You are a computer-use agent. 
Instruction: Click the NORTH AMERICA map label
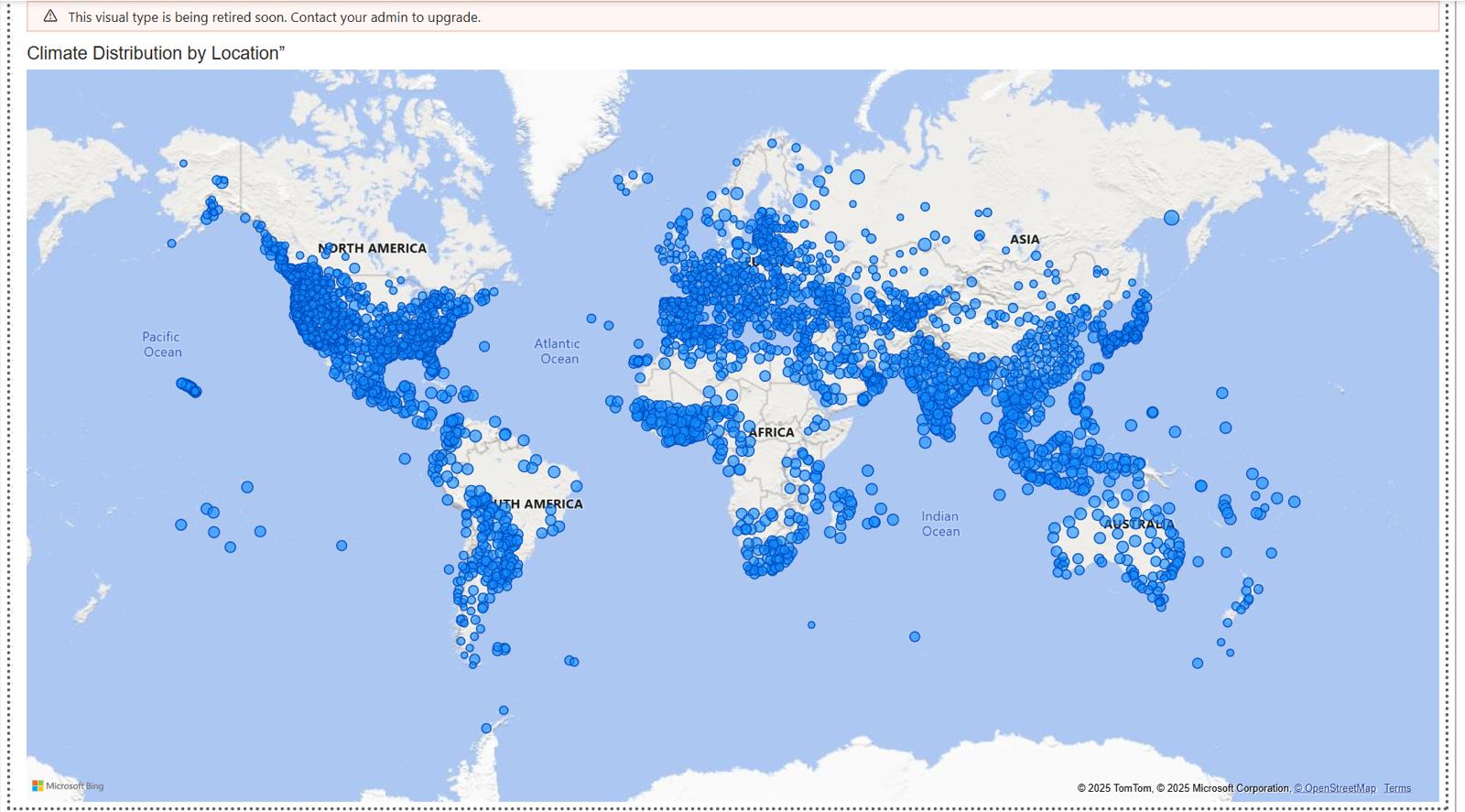click(x=373, y=248)
